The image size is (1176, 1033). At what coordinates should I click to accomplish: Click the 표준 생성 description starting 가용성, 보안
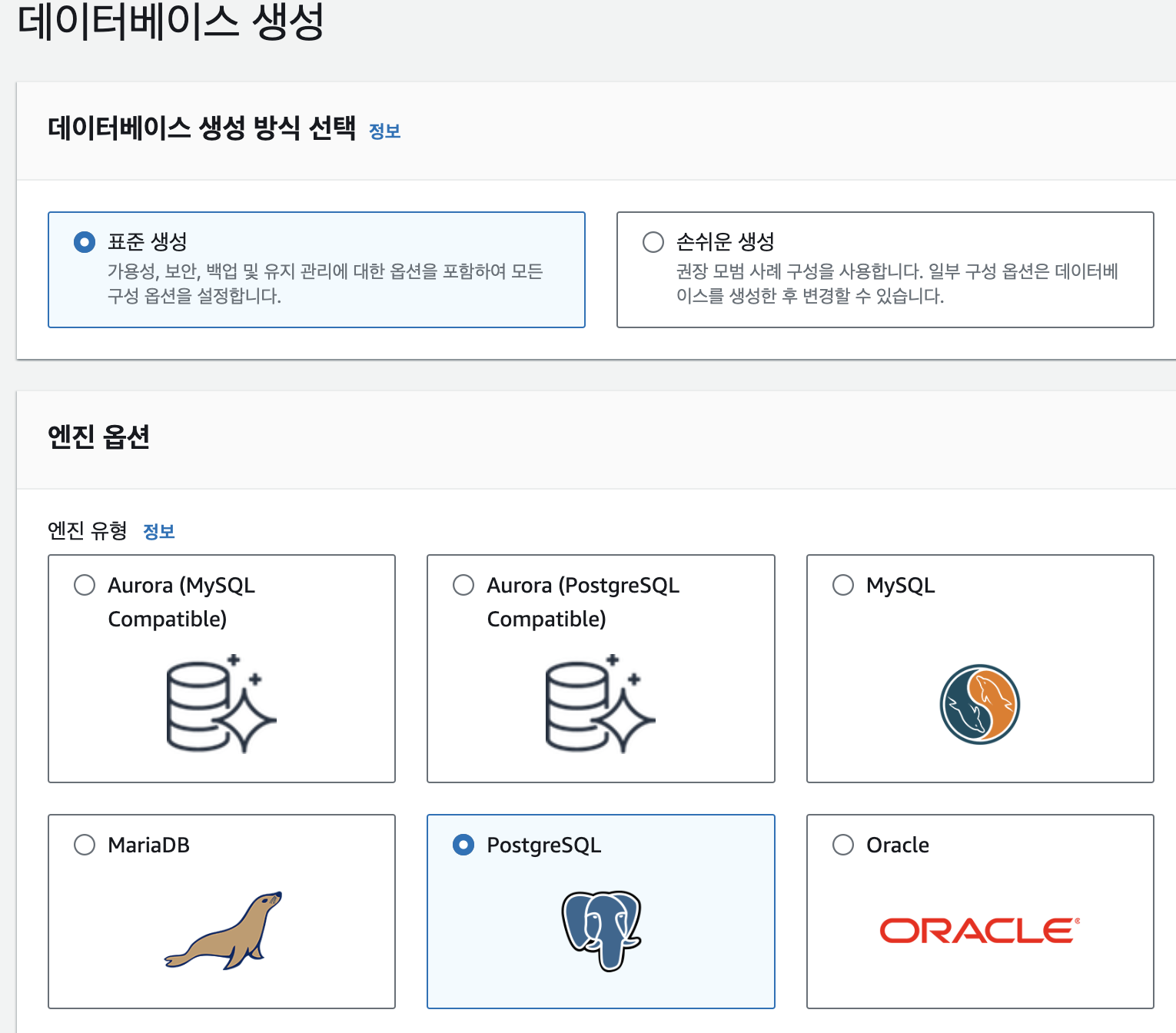point(325,284)
